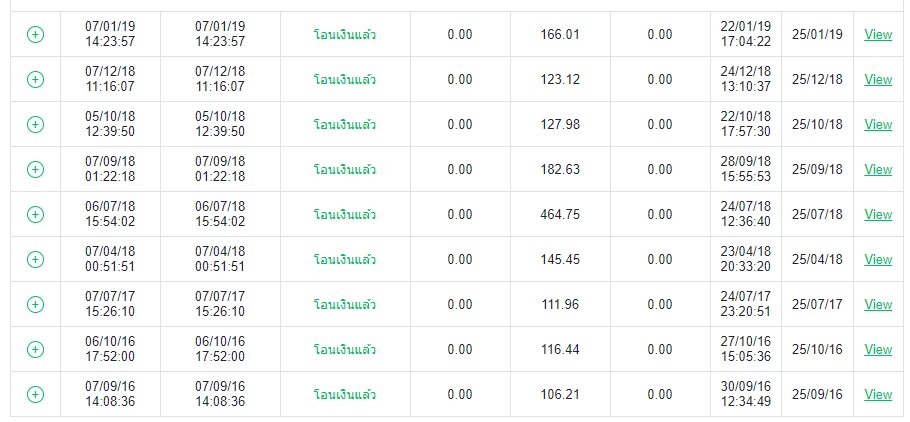Click View for the 25/04/18 row

(x=878, y=259)
